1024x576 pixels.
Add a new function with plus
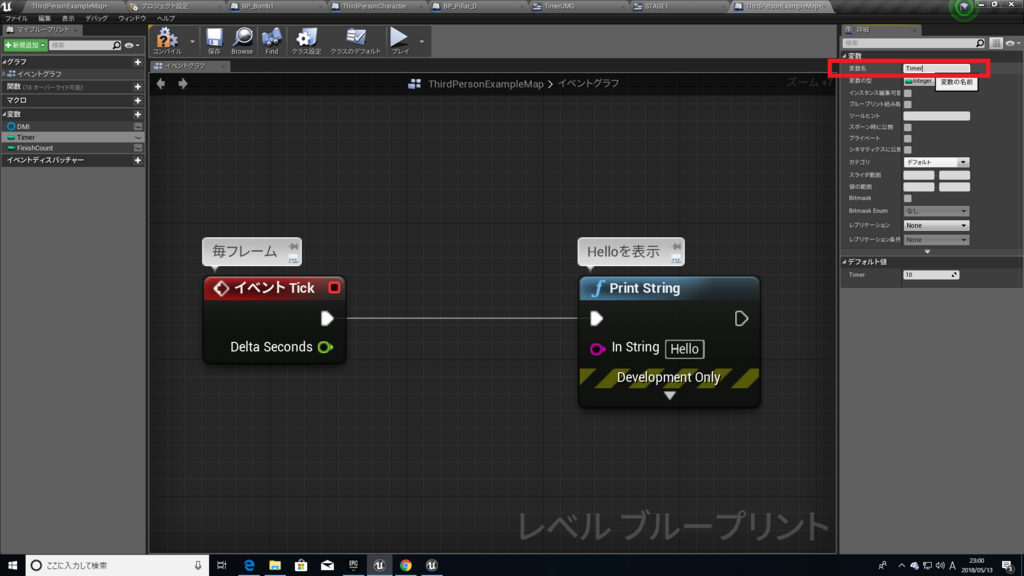click(x=138, y=87)
